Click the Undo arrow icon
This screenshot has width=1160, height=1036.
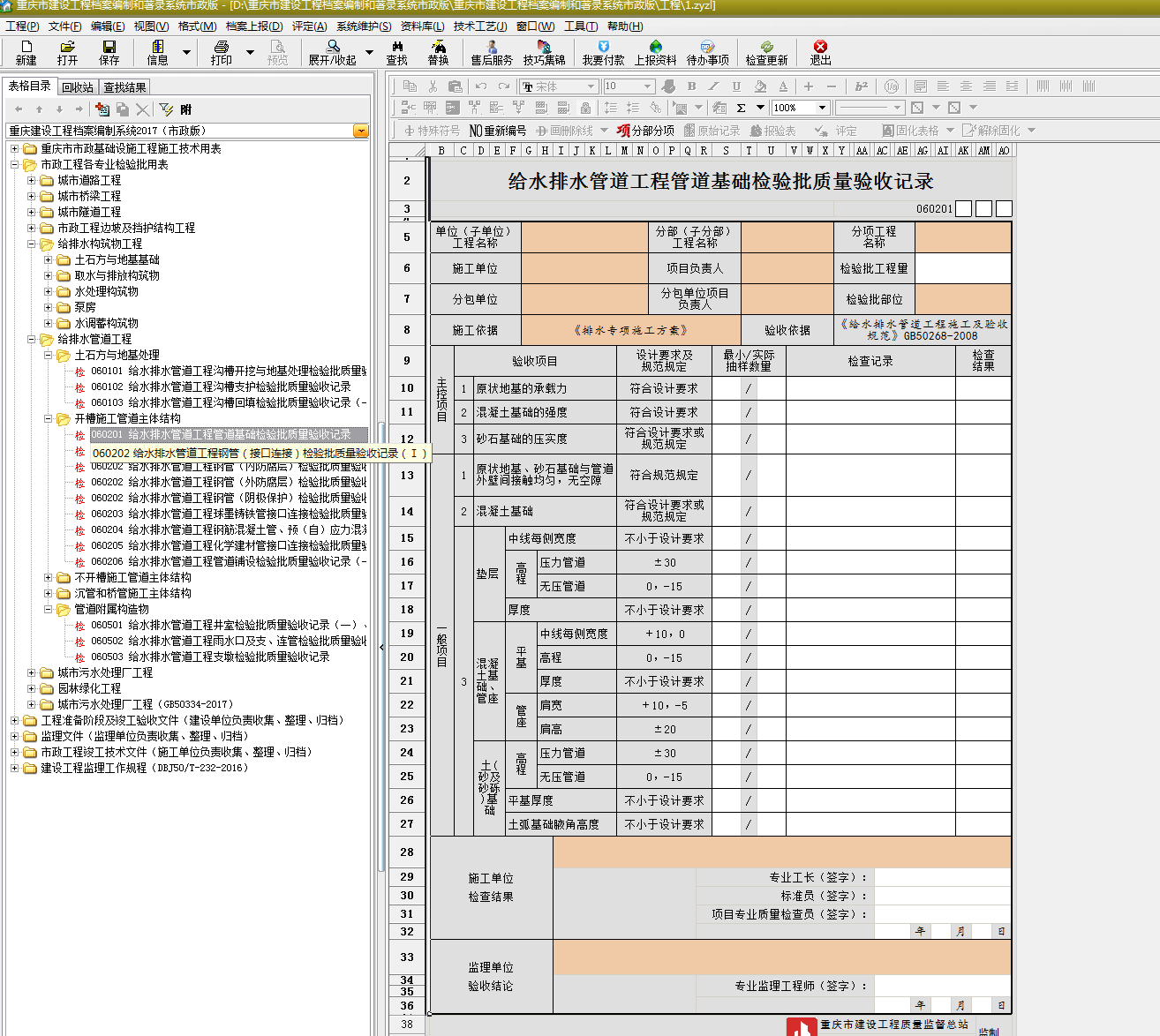(x=480, y=86)
